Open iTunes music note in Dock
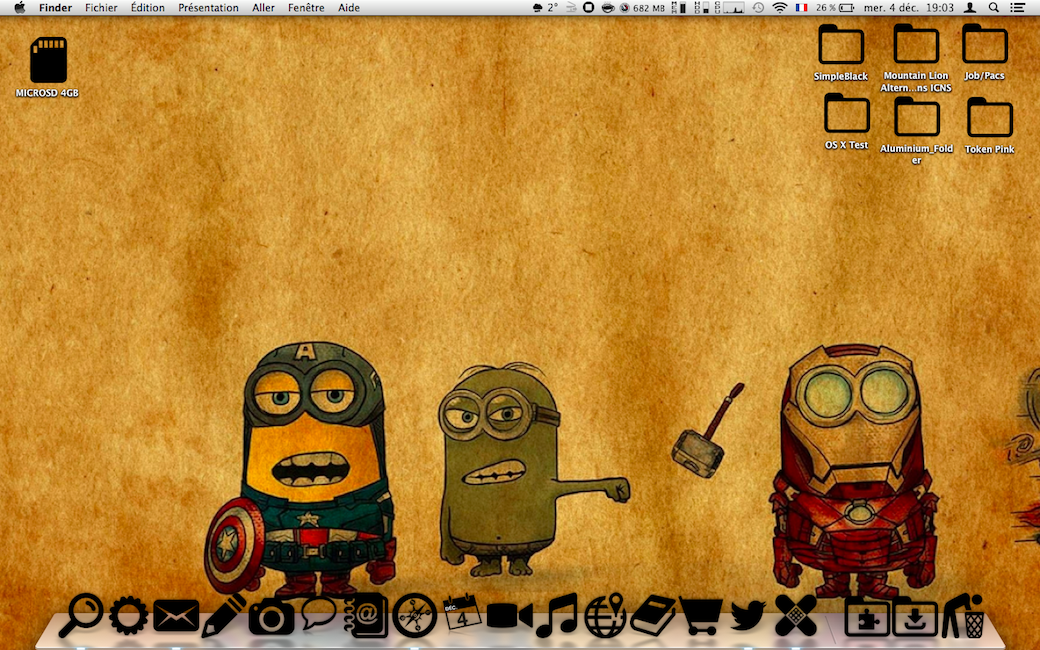 coord(557,615)
